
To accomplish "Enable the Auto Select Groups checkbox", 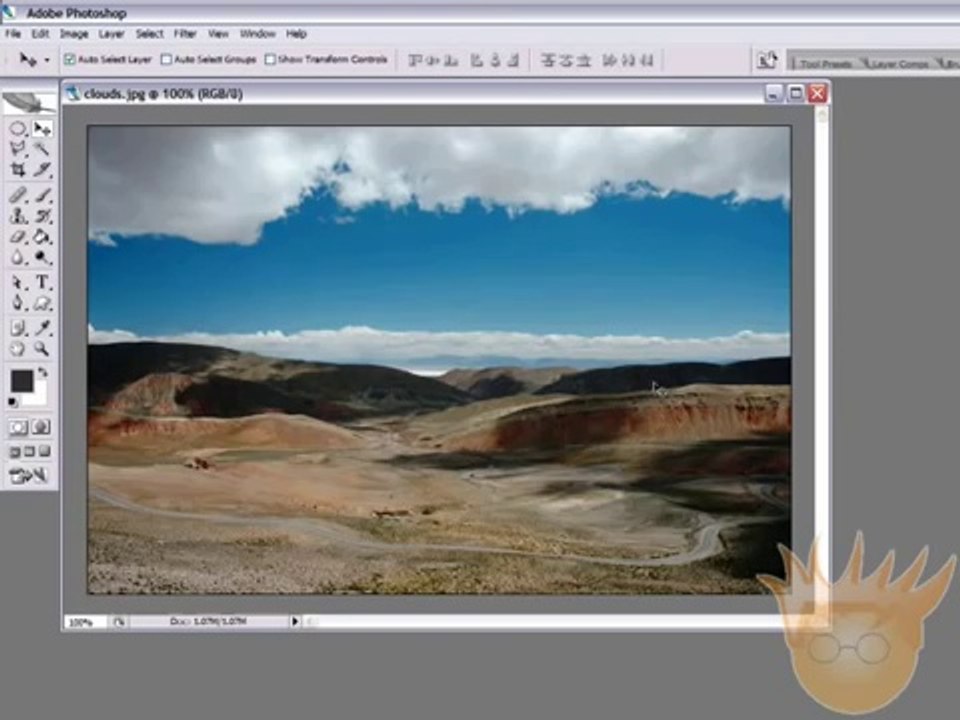I will pyautogui.click(x=166, y=59).
